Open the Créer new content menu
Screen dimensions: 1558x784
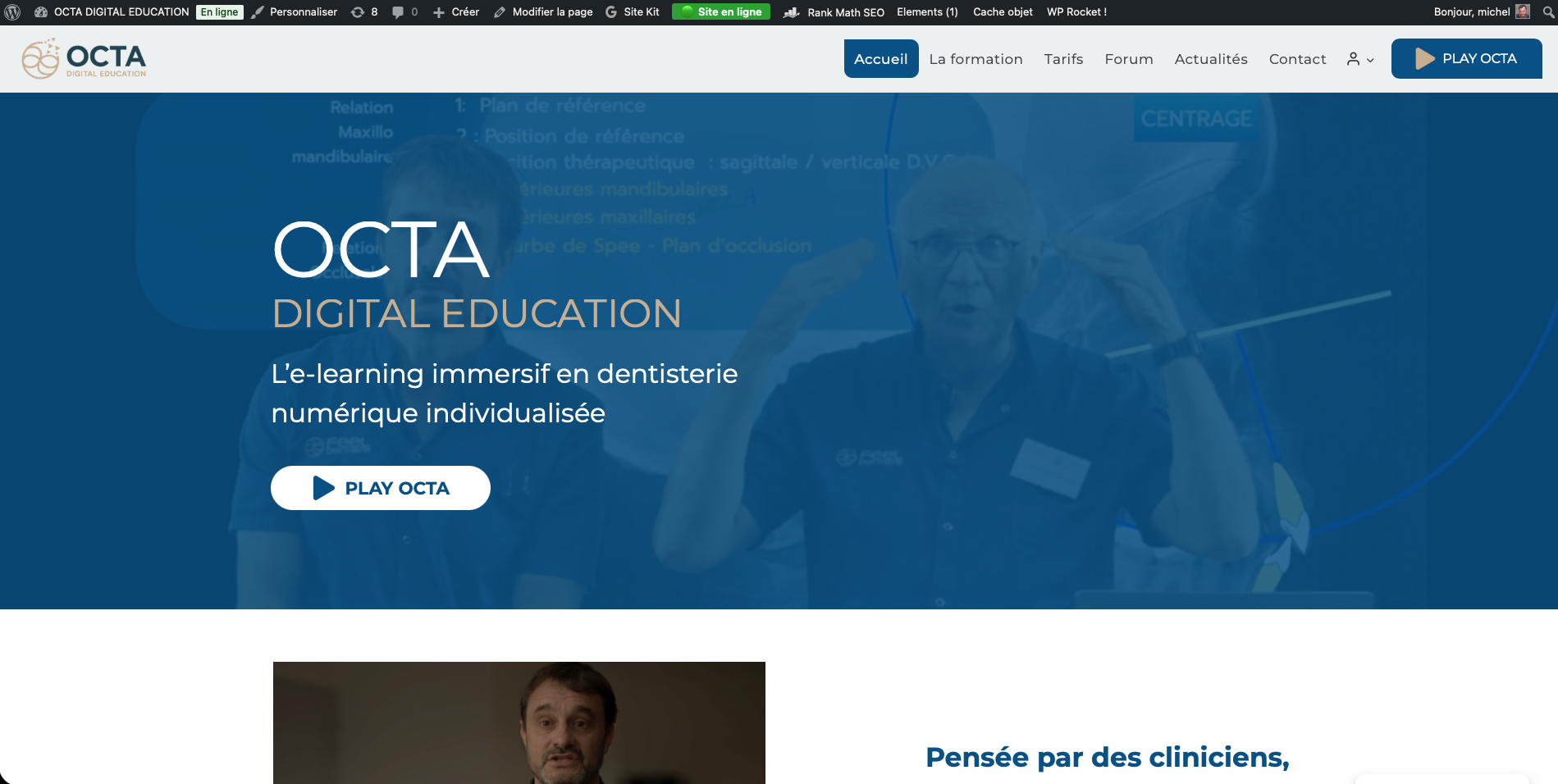point(456,12)
